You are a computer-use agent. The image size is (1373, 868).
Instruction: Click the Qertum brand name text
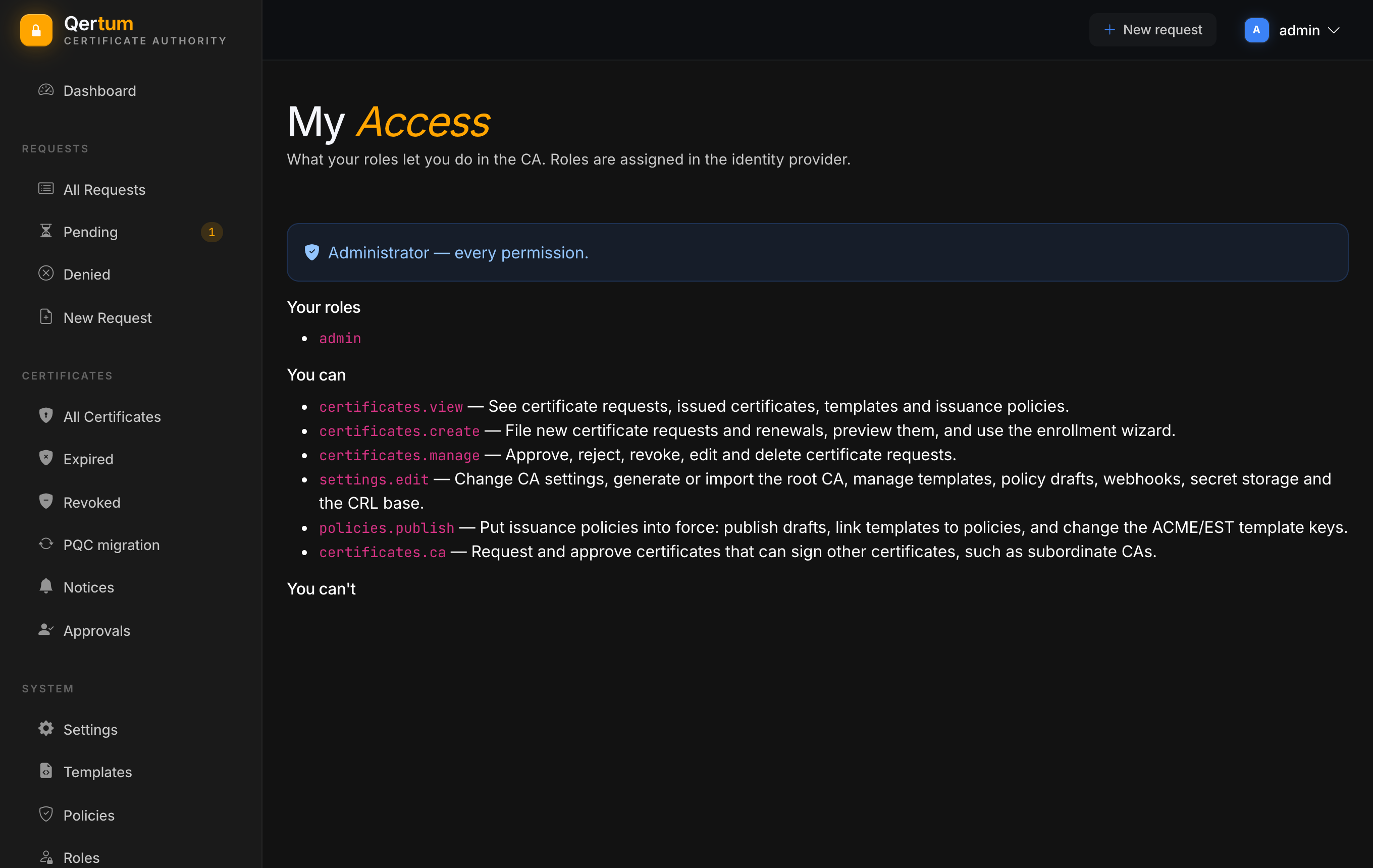[98, 24]
